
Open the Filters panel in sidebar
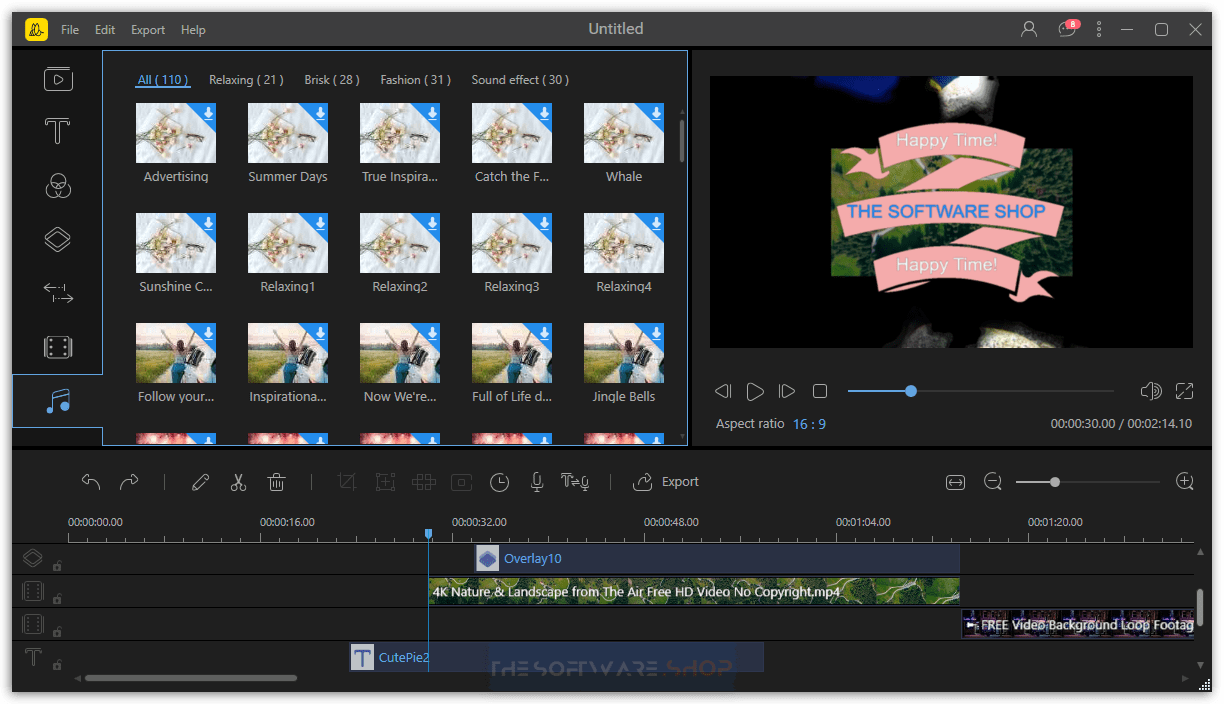pos(58,186)
